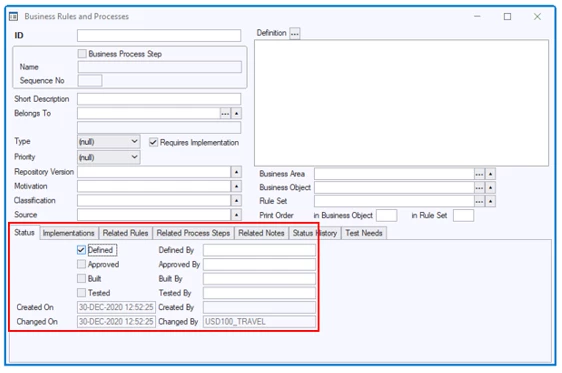Click the Rule Set arrow button
Image resolution: width=562 pixels, height=373 pixels.
pyautogui.click(x=490, y=201)
